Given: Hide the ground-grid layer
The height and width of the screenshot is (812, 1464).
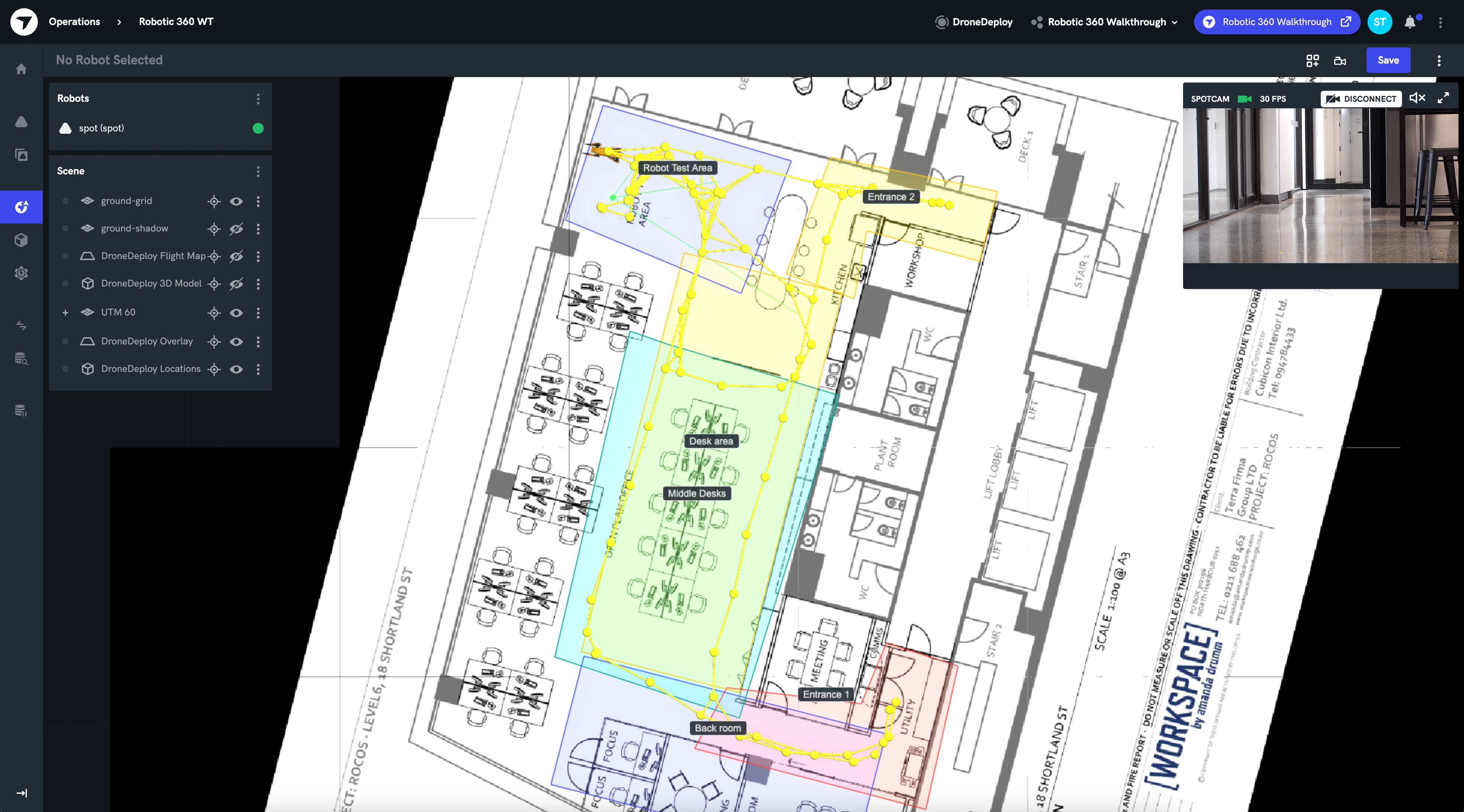Looking at the screenshot, I should tap(236, 201).
